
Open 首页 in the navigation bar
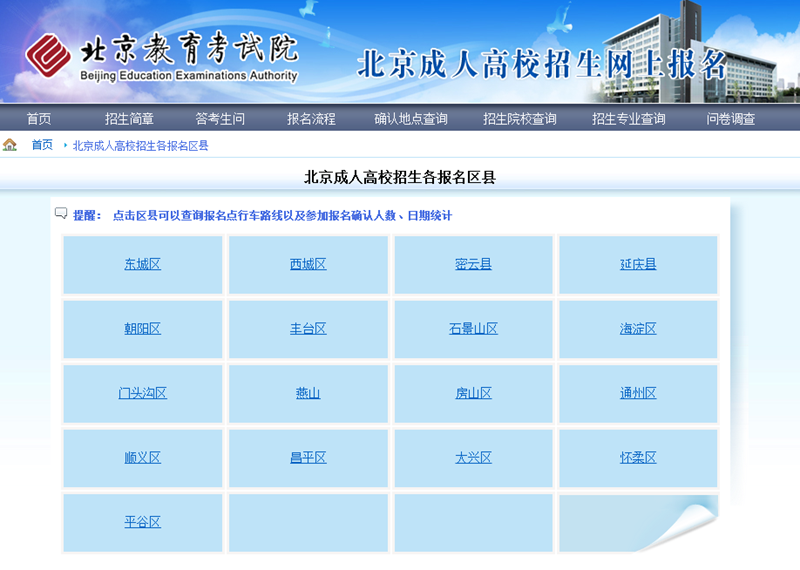point(39,119)
